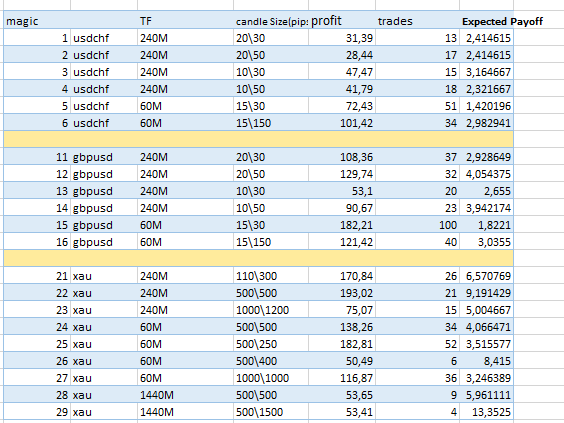Click expected payoff 8,415
The width and height of the screenshot is (564, 423).
pyautogui.click(x=486, y=361)
